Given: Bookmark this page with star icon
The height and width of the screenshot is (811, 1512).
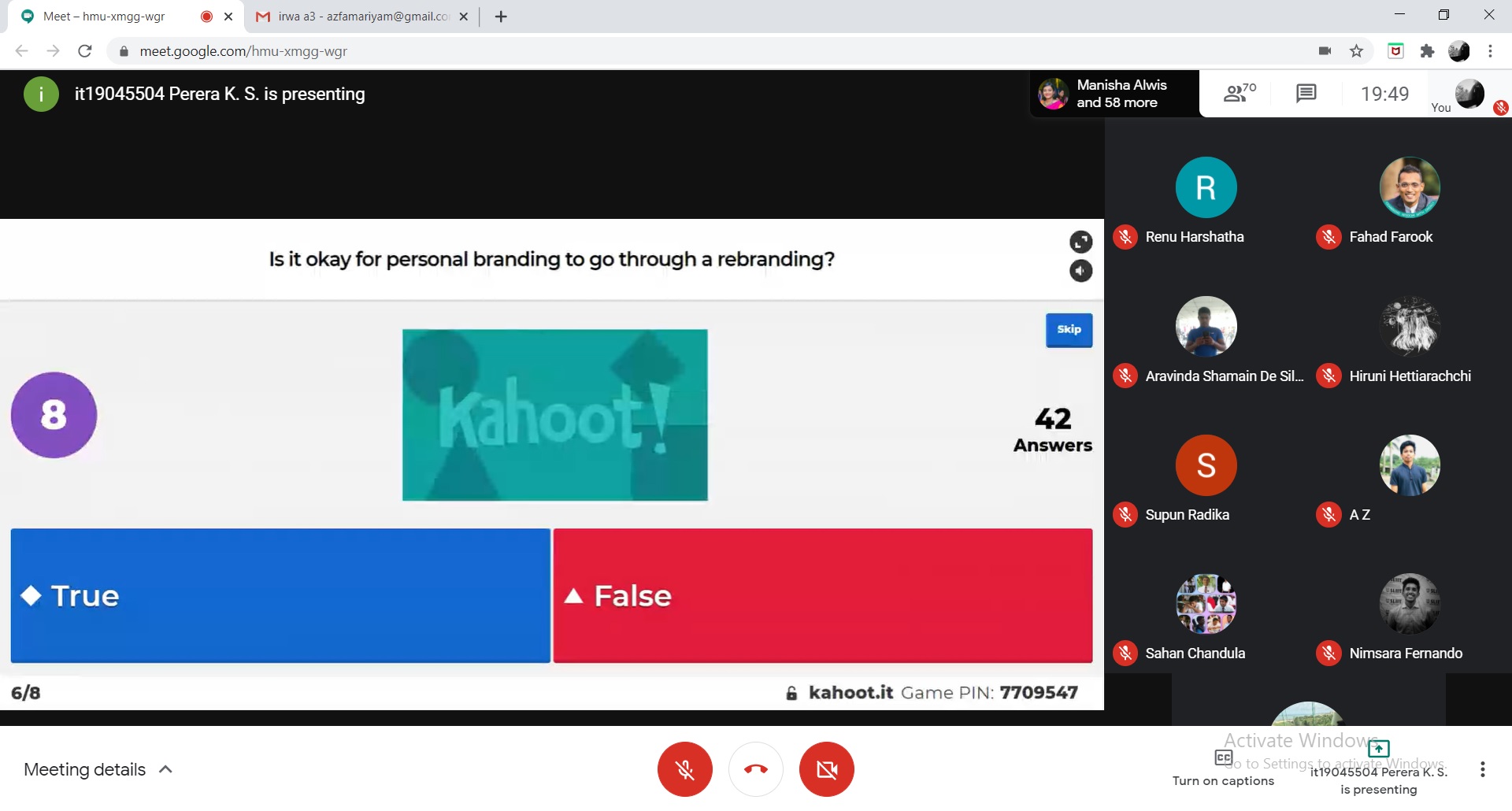Looking at the screenshot, I should tap(1356, 51).
